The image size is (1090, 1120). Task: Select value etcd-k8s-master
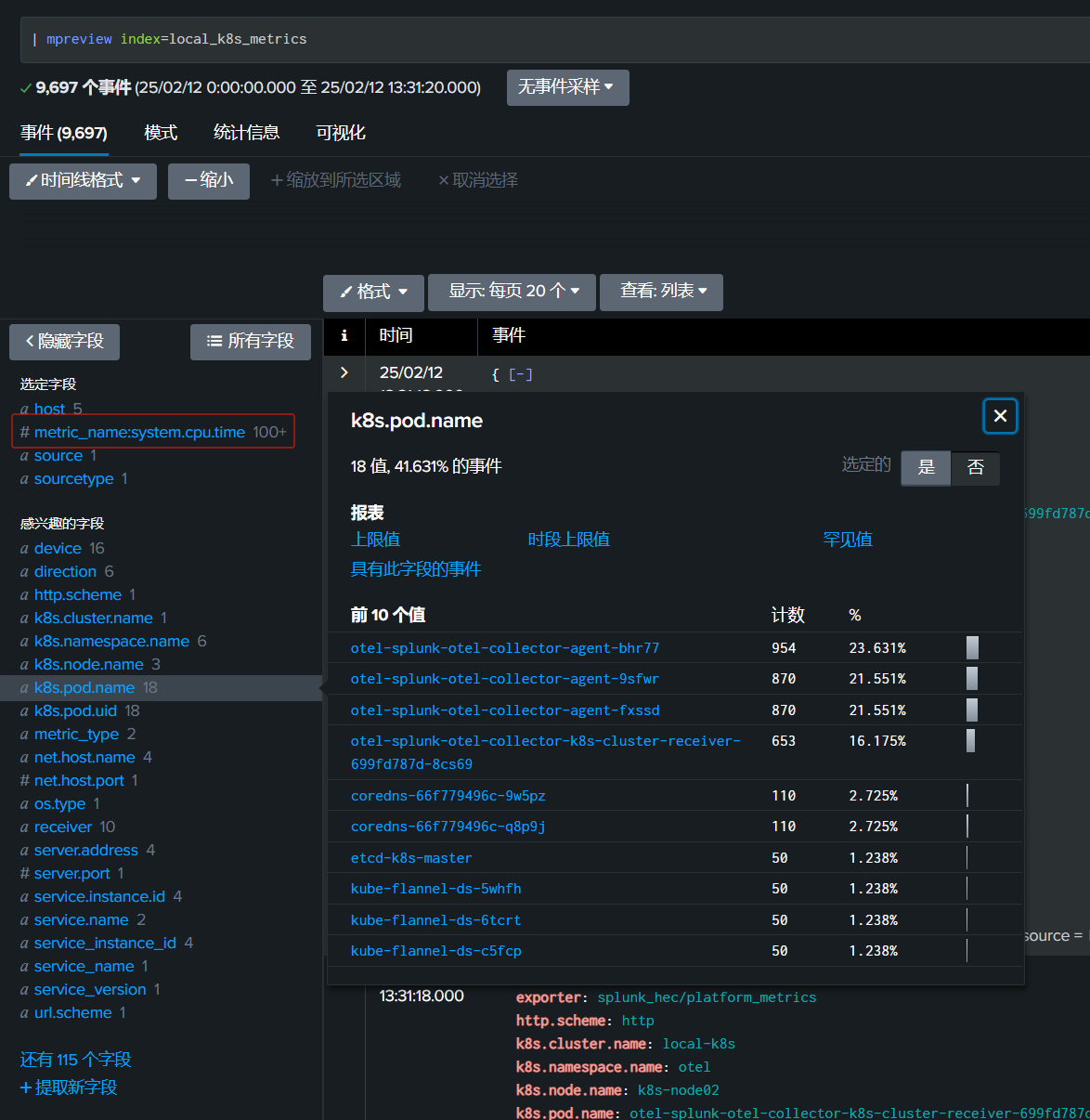click(411, 858)
